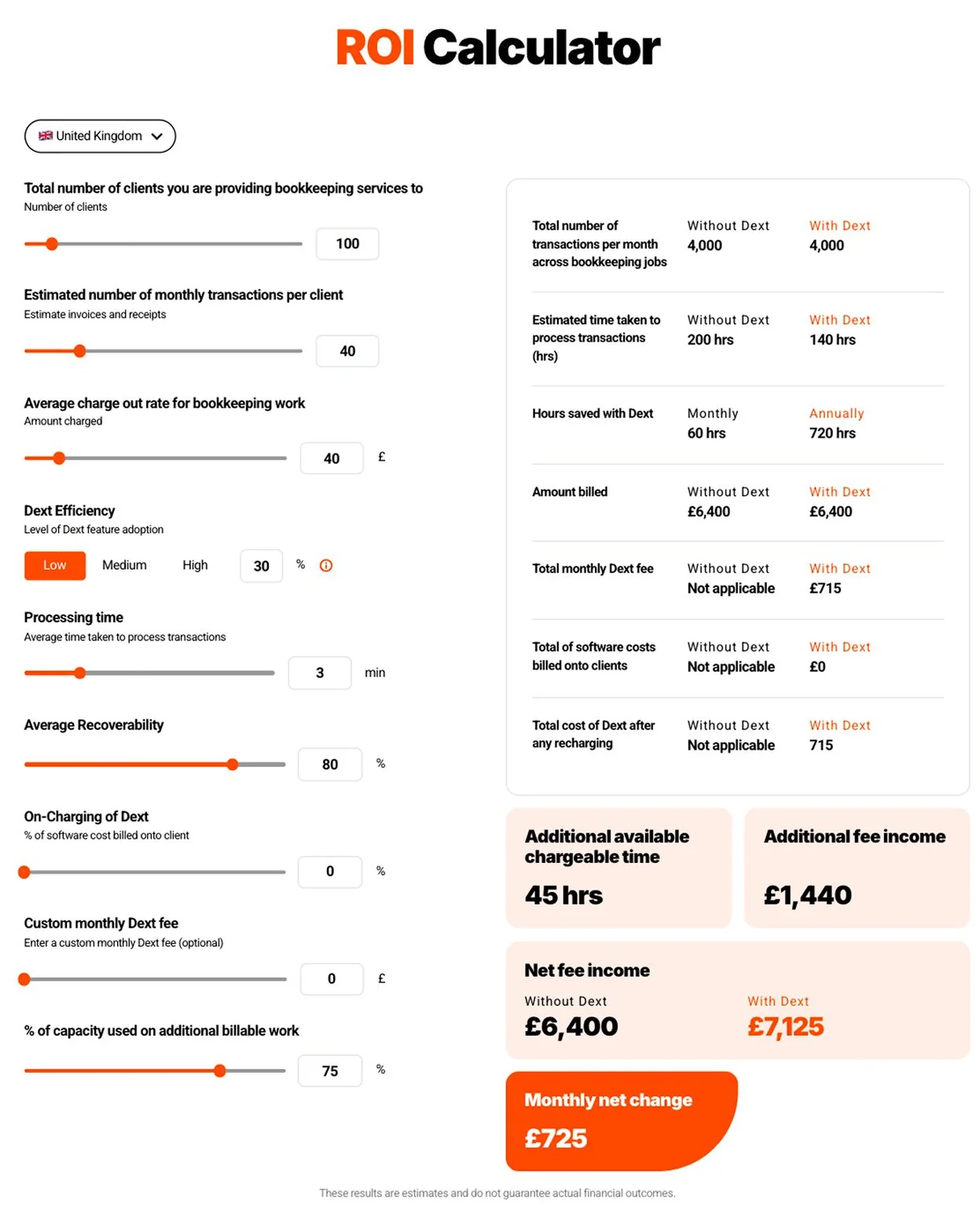Select Low Dext efficiency level
Viewport: 980px width, 1211px height.
(x=55, y=565)
